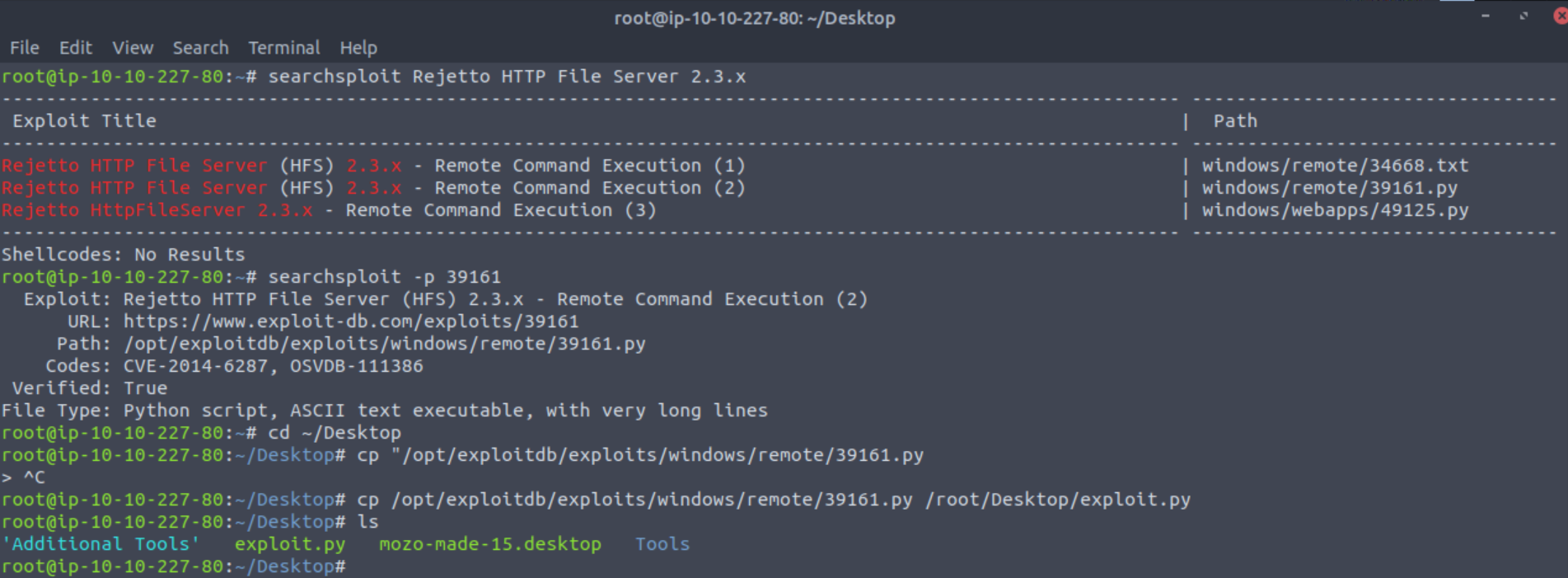Click the 'Additional Tools' directory entry
This screenshot has height=578, width=1568.
tap(101, 544)
